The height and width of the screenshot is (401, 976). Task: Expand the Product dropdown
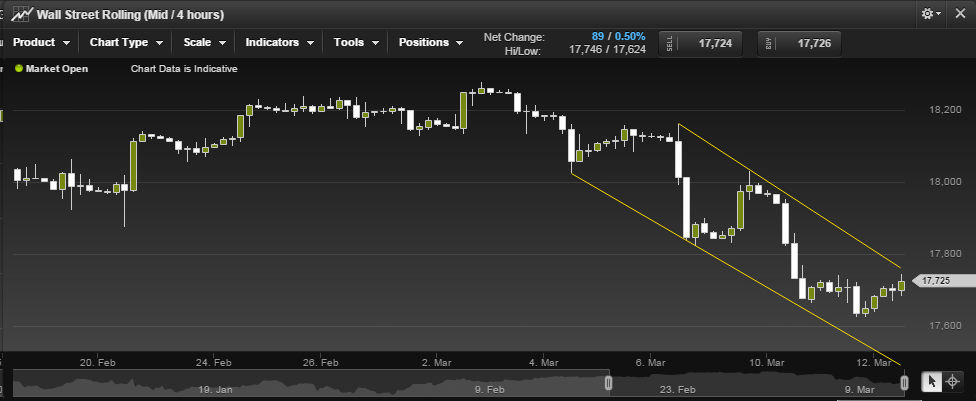(x=41, y=42)
